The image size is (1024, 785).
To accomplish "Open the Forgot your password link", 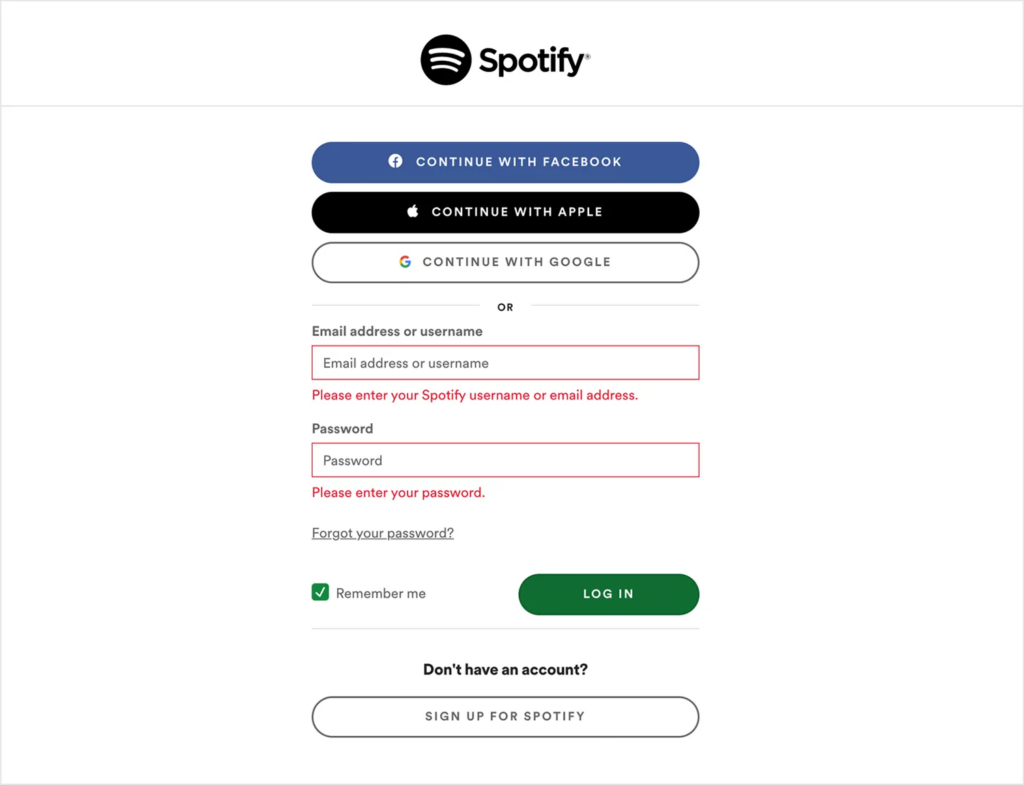I will 382,533.
